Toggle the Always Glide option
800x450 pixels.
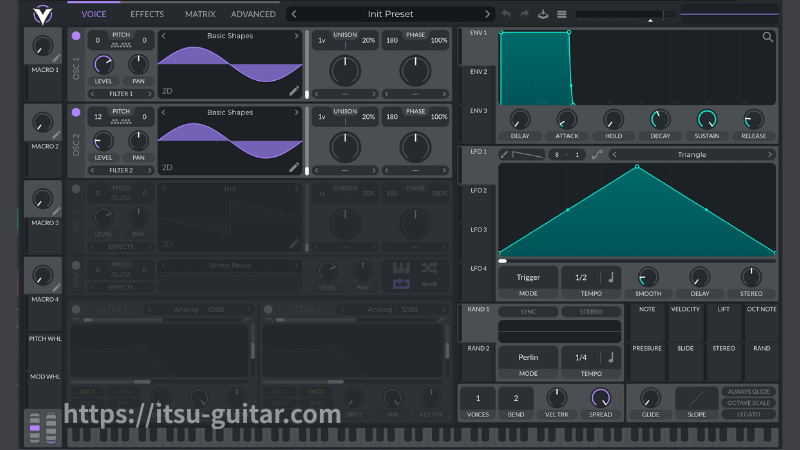pyautogui.click(x=748, y=392)
